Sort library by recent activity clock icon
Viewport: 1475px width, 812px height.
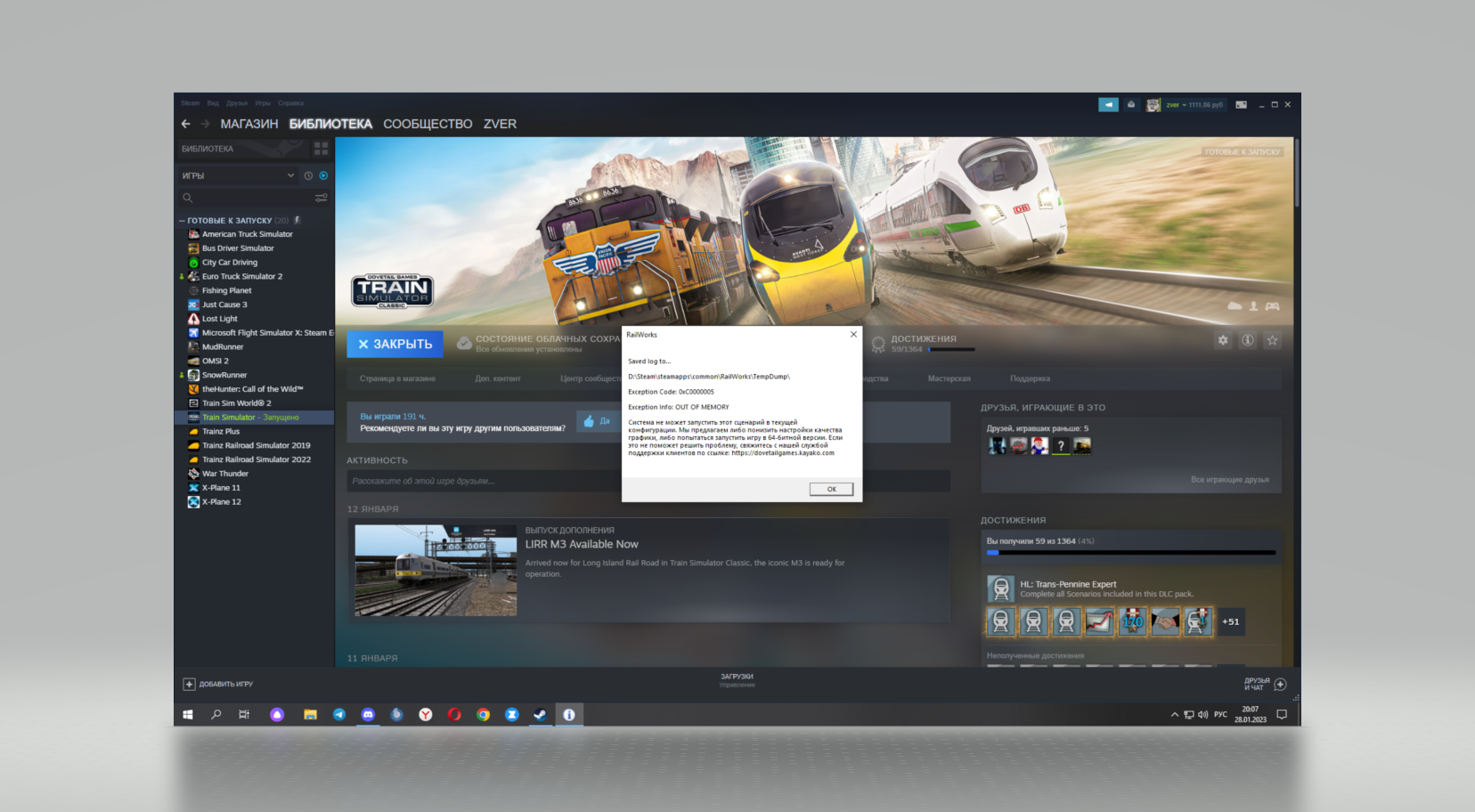point(308,175)
